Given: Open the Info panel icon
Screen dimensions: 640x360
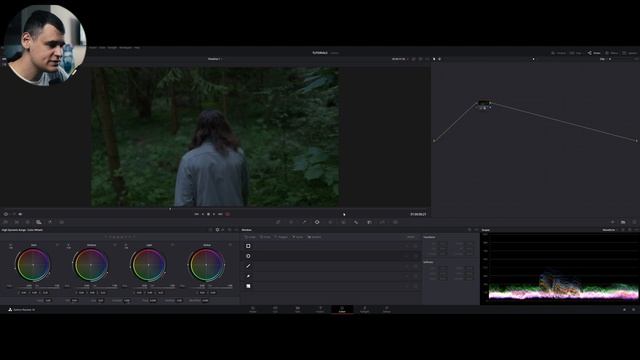Looking at the screenshot, I should click(x=634, y=222).
